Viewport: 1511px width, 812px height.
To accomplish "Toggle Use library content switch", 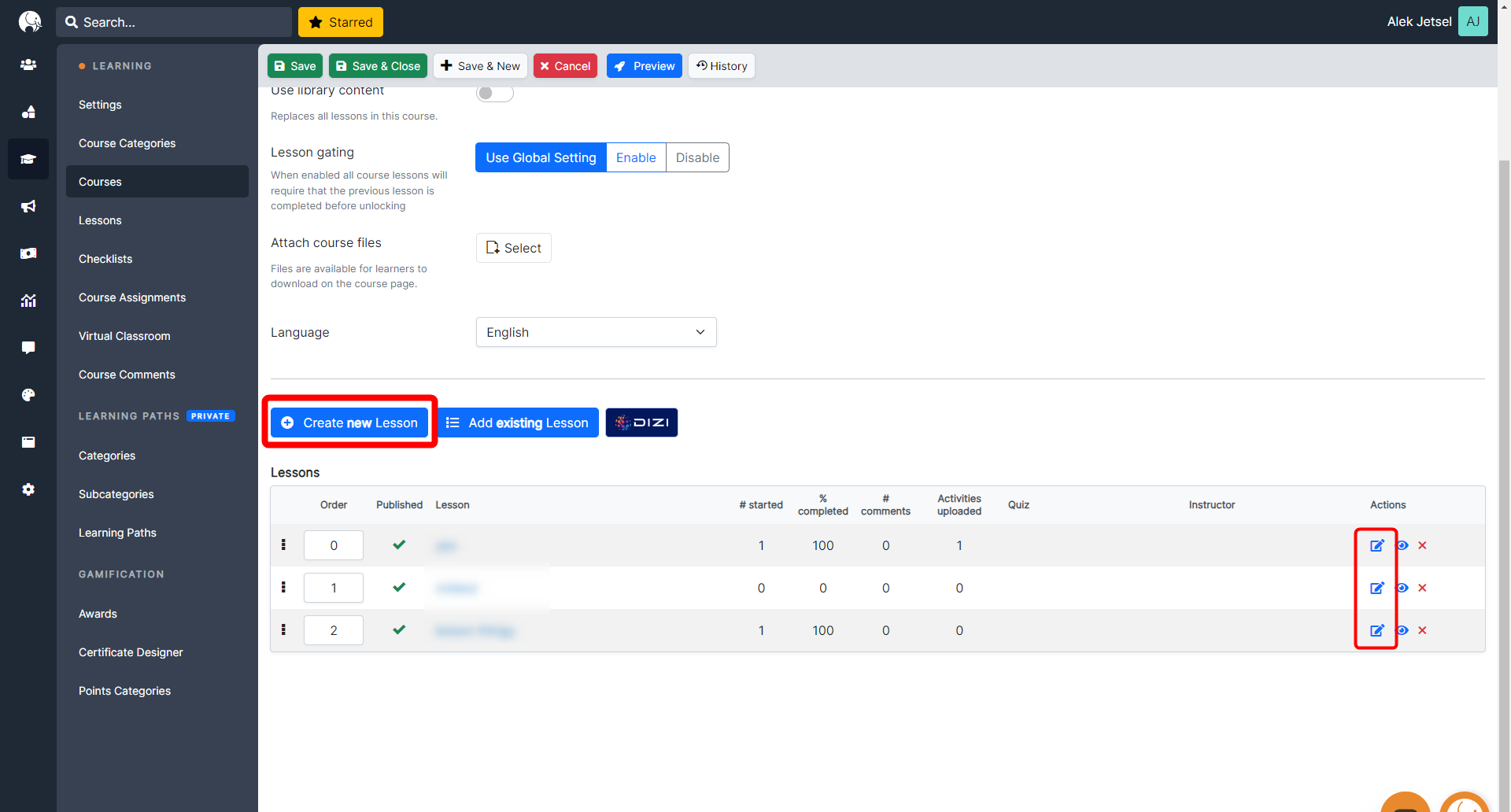I will click(494, 93).
